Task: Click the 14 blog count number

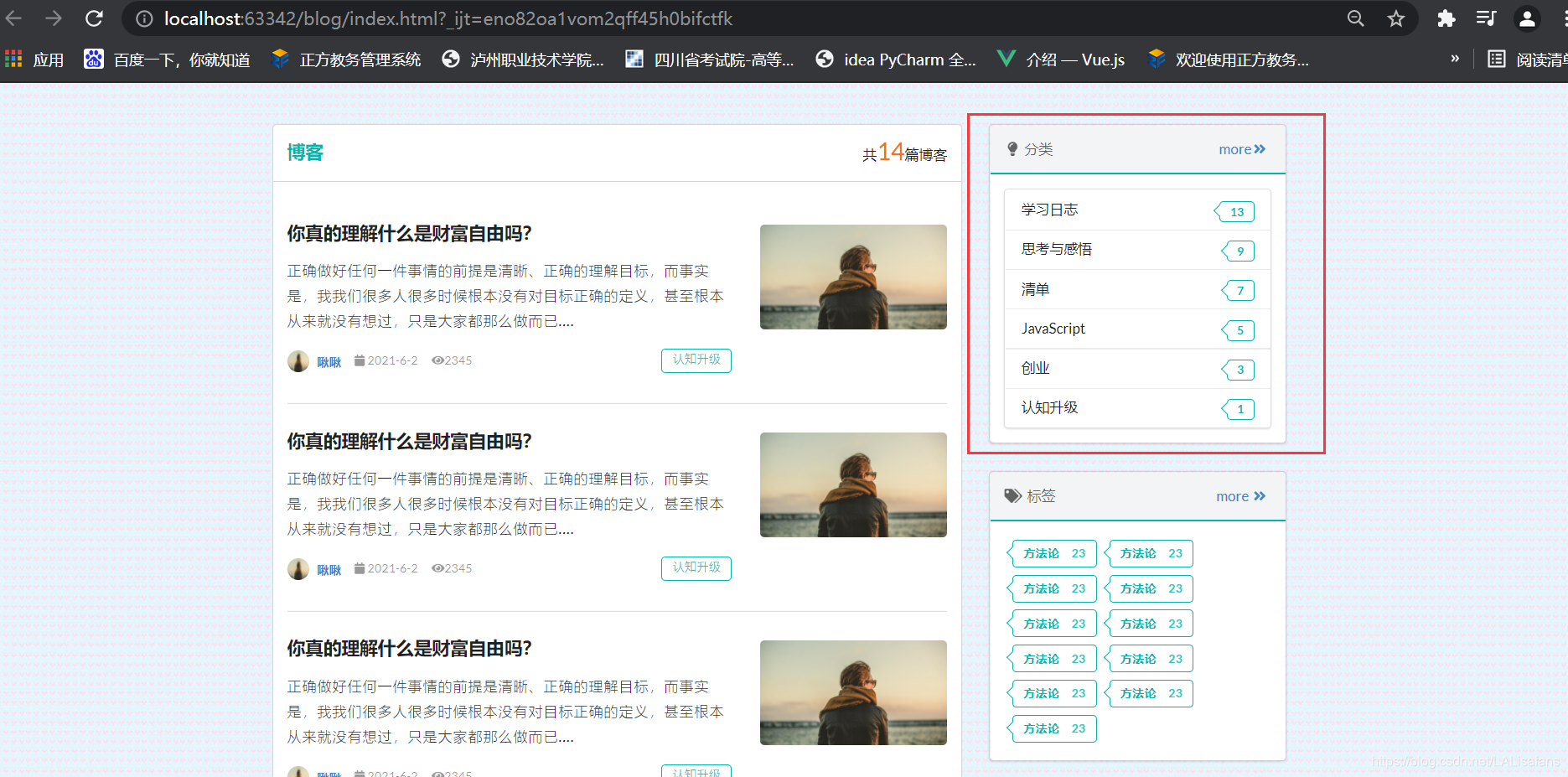Action: (891, 152)
